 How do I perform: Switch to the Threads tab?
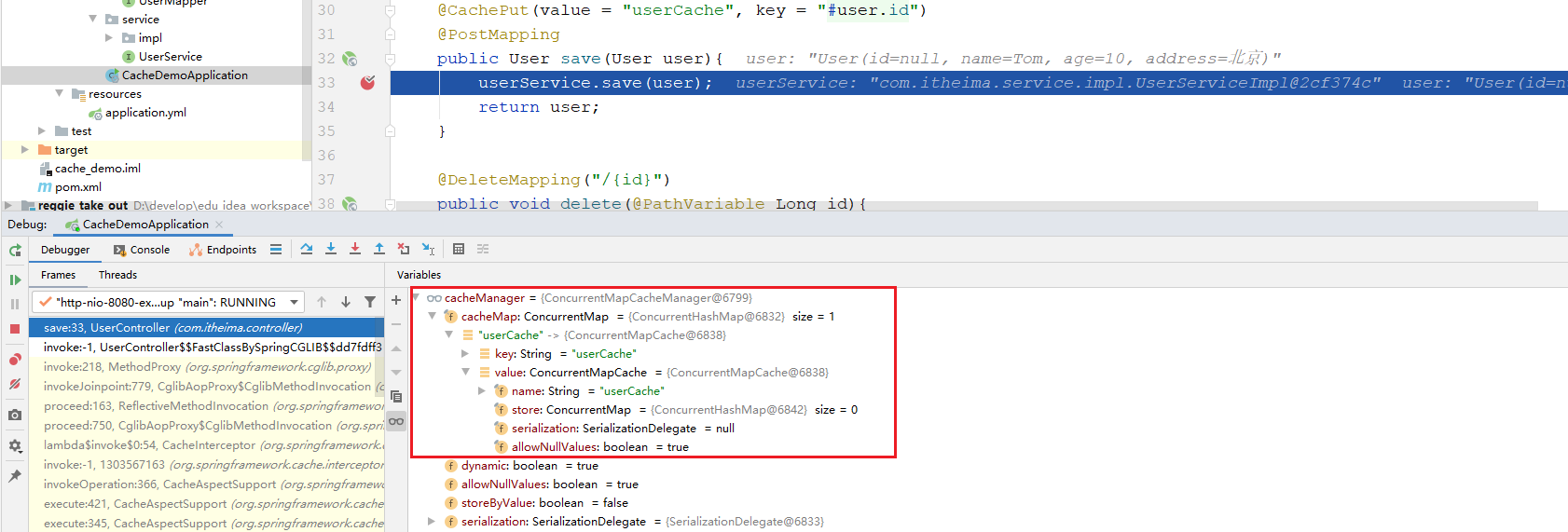coord(117,275)
